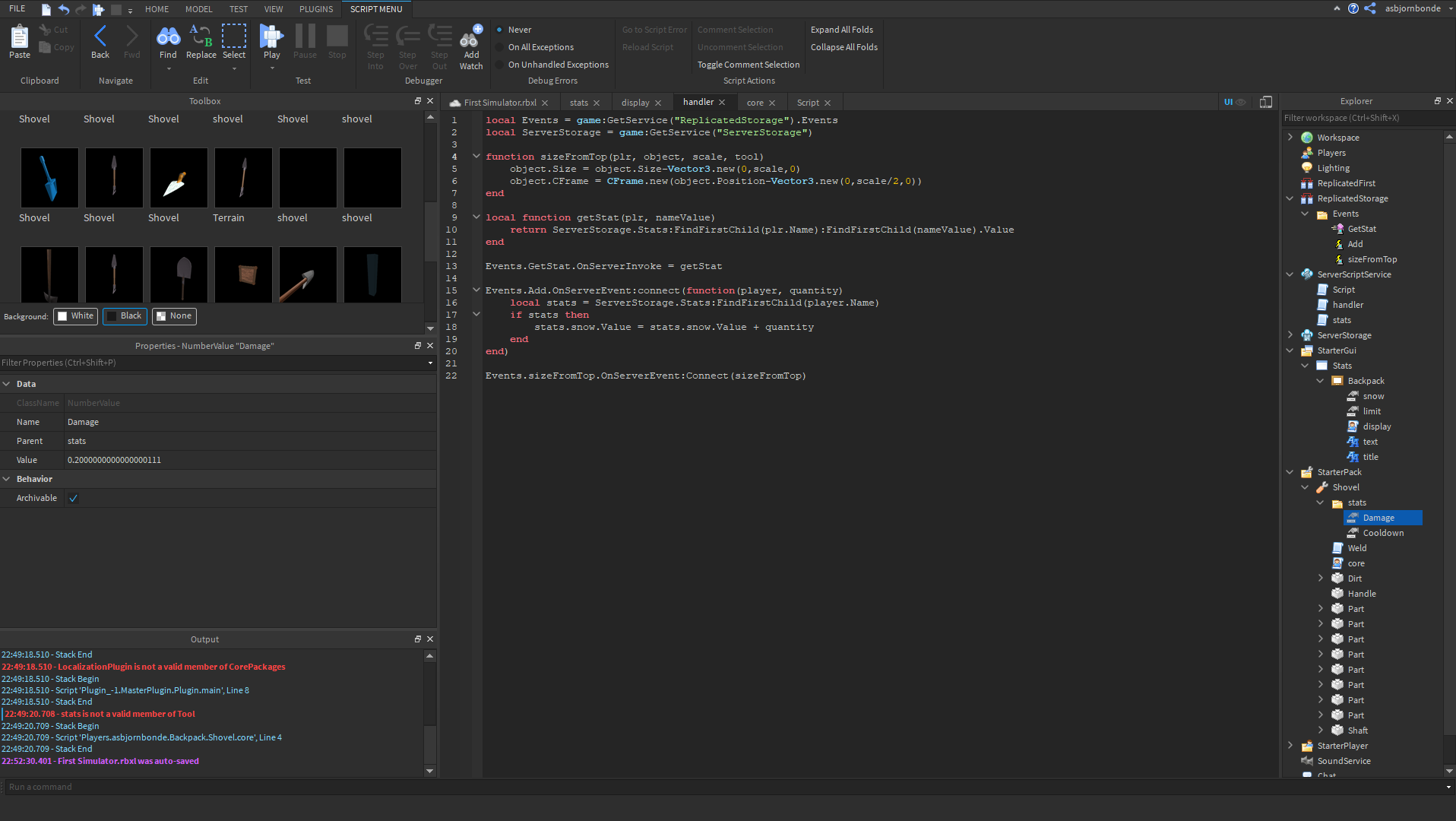Viewport: 1456px width, 821px height.
Task: Expand the Workspace node in Explorer
Action: click(x=1290, y=138)
